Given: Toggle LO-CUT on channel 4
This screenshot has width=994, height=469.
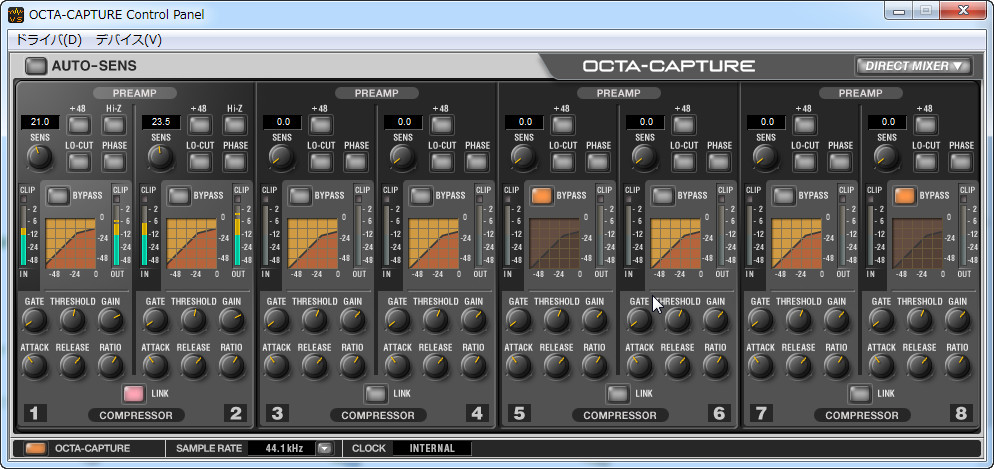Looking at the screenshot, I should click(x=440, y=161).
